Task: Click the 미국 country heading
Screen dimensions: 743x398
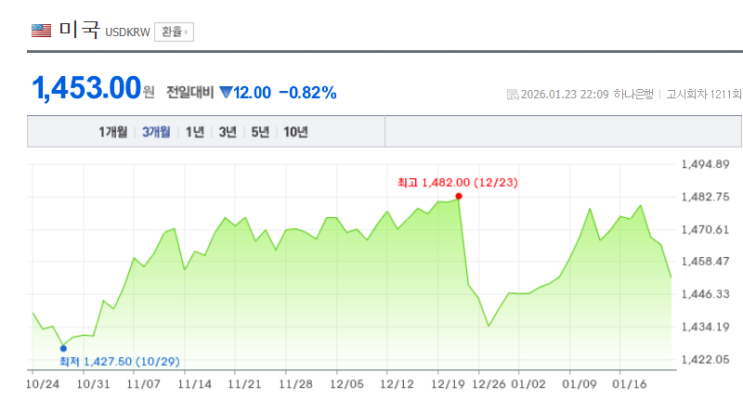Action: [x=79, y=30]
